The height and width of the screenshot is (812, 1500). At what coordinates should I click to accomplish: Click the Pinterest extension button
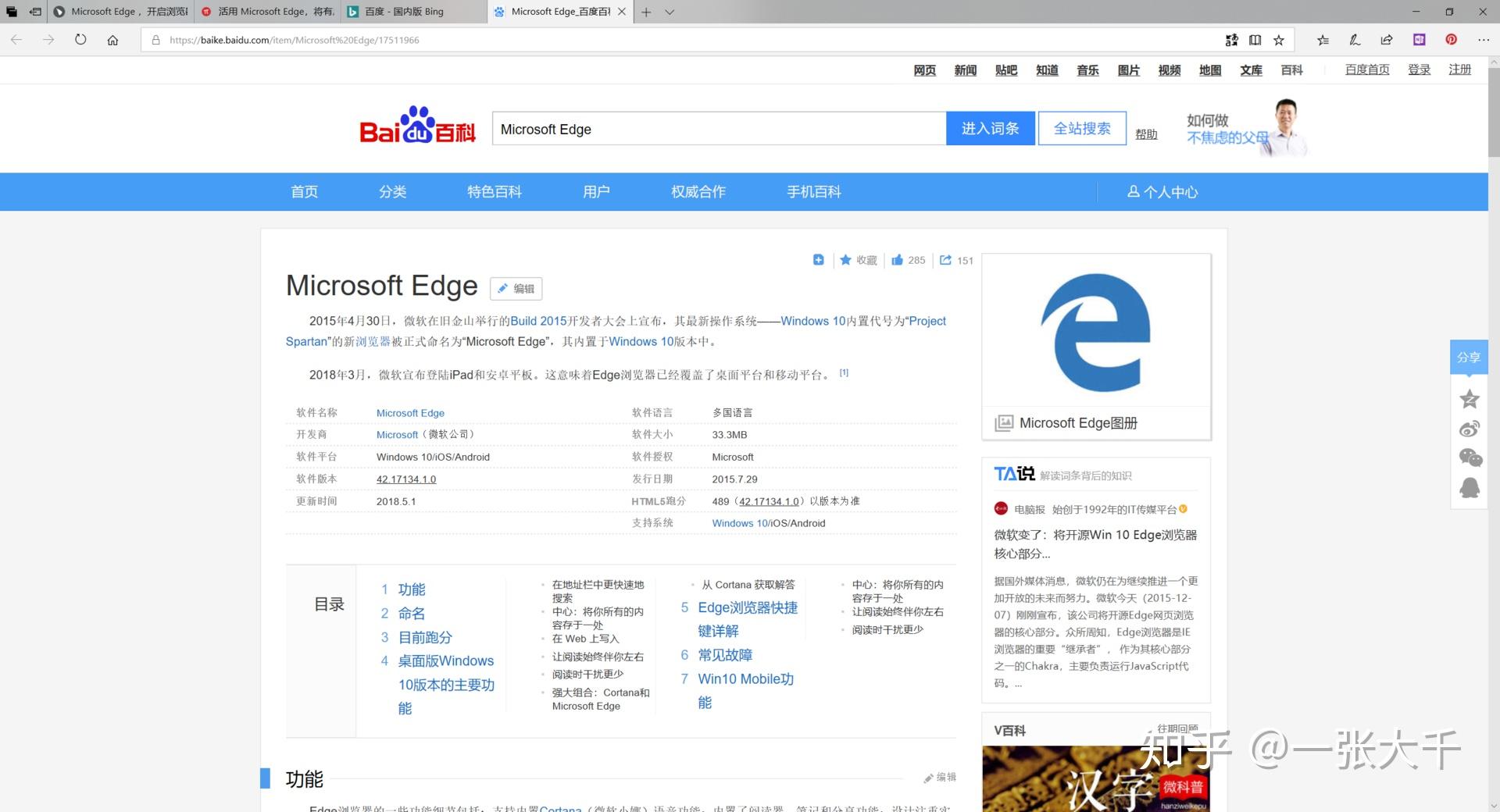(1451, 40)
